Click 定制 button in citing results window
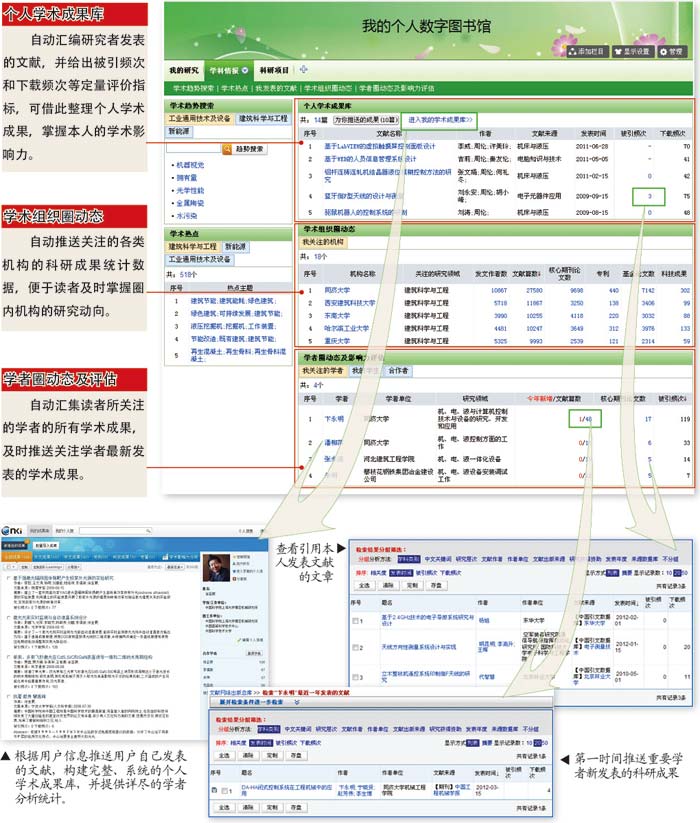 (x=412, y=585)
